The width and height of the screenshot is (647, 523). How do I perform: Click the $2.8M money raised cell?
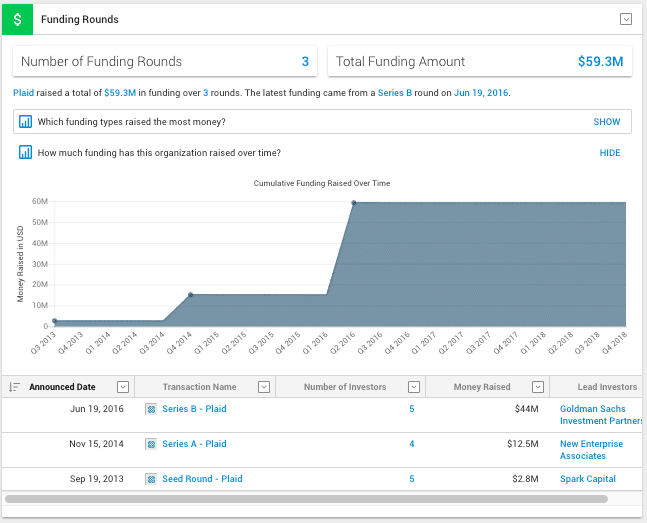(x=525, y=479)
